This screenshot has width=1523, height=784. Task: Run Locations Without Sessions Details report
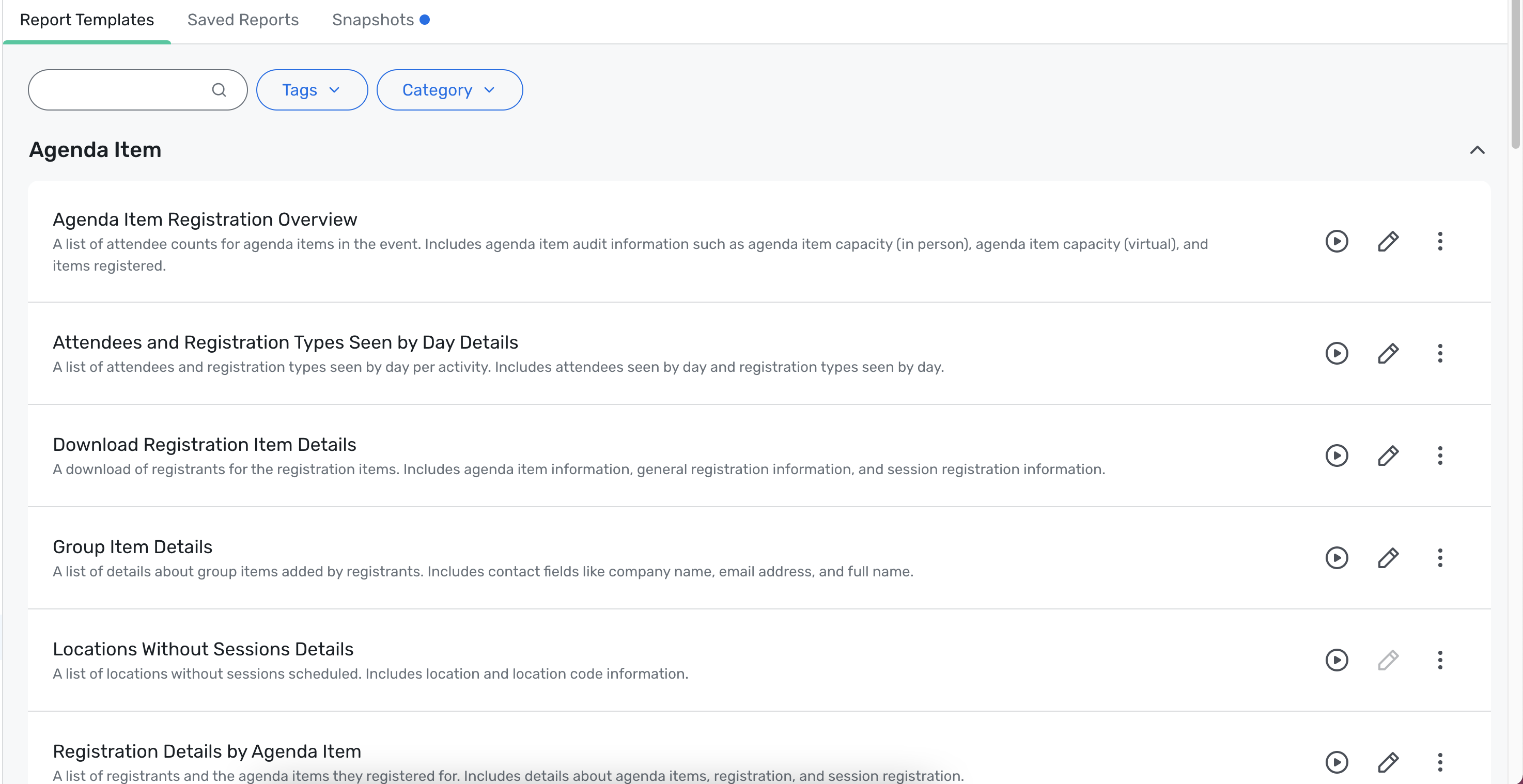[1336, 660]
